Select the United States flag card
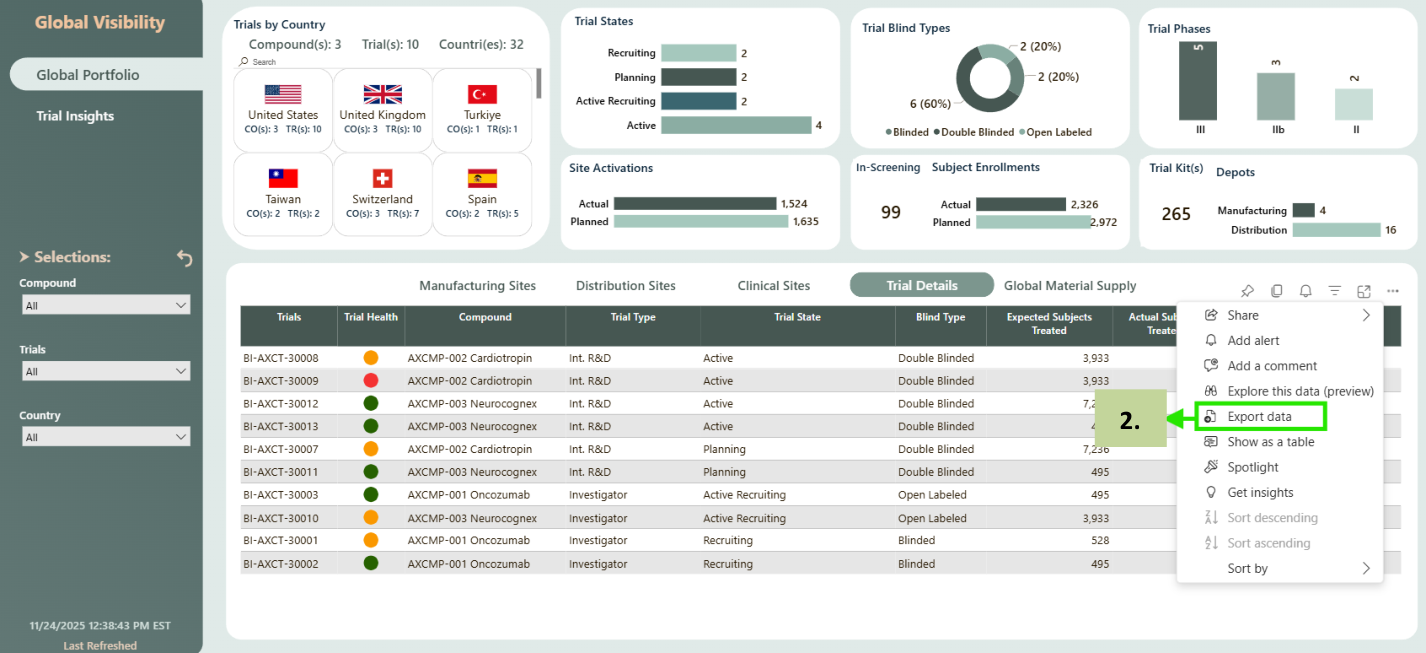The image size is (1426, 653). pyautogui.click(x=283, y=110)
